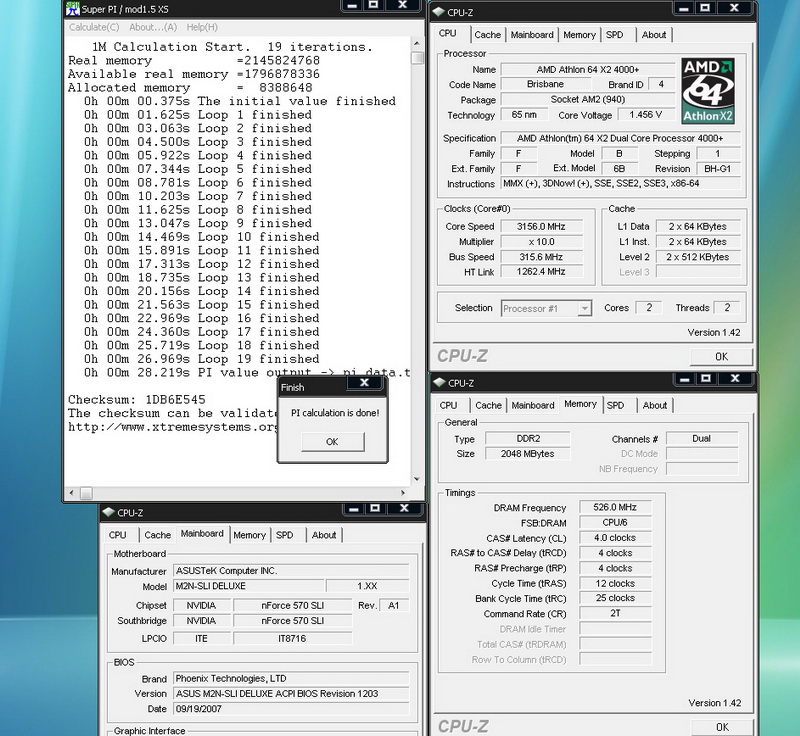
Task: Switch to Cache tab in top CPU-Z window
Action: pos(487,35)
